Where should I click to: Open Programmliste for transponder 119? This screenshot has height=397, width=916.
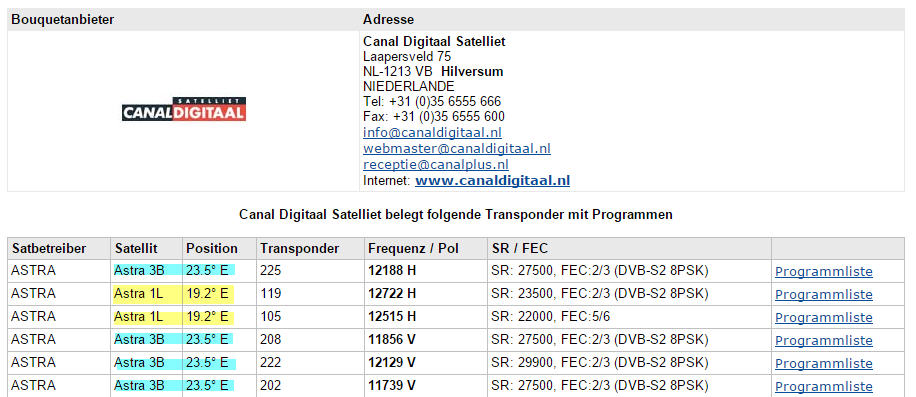tap(824, 294)
